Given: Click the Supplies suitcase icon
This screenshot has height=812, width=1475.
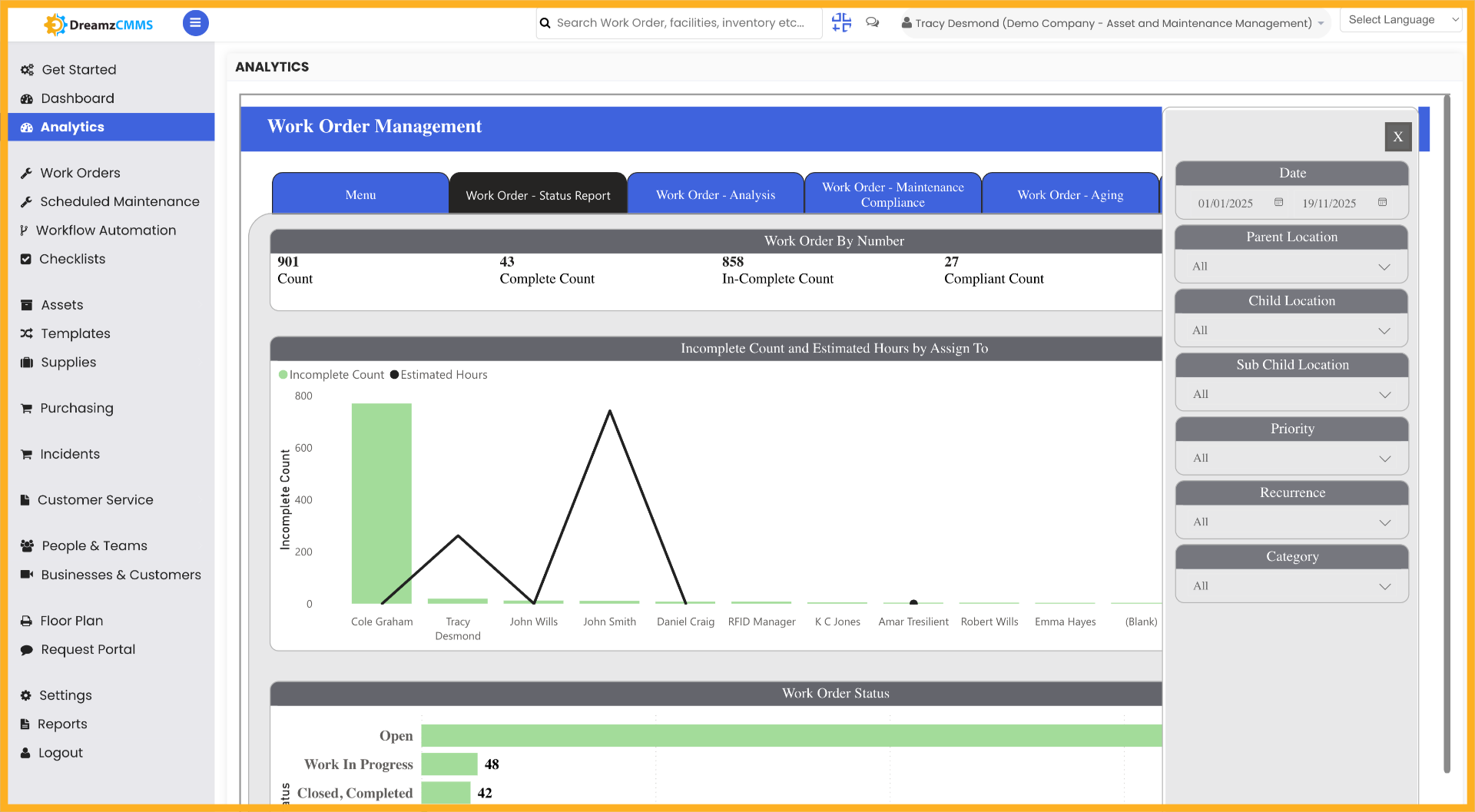Looking at the screenshot, I should [x=27, y=363].
